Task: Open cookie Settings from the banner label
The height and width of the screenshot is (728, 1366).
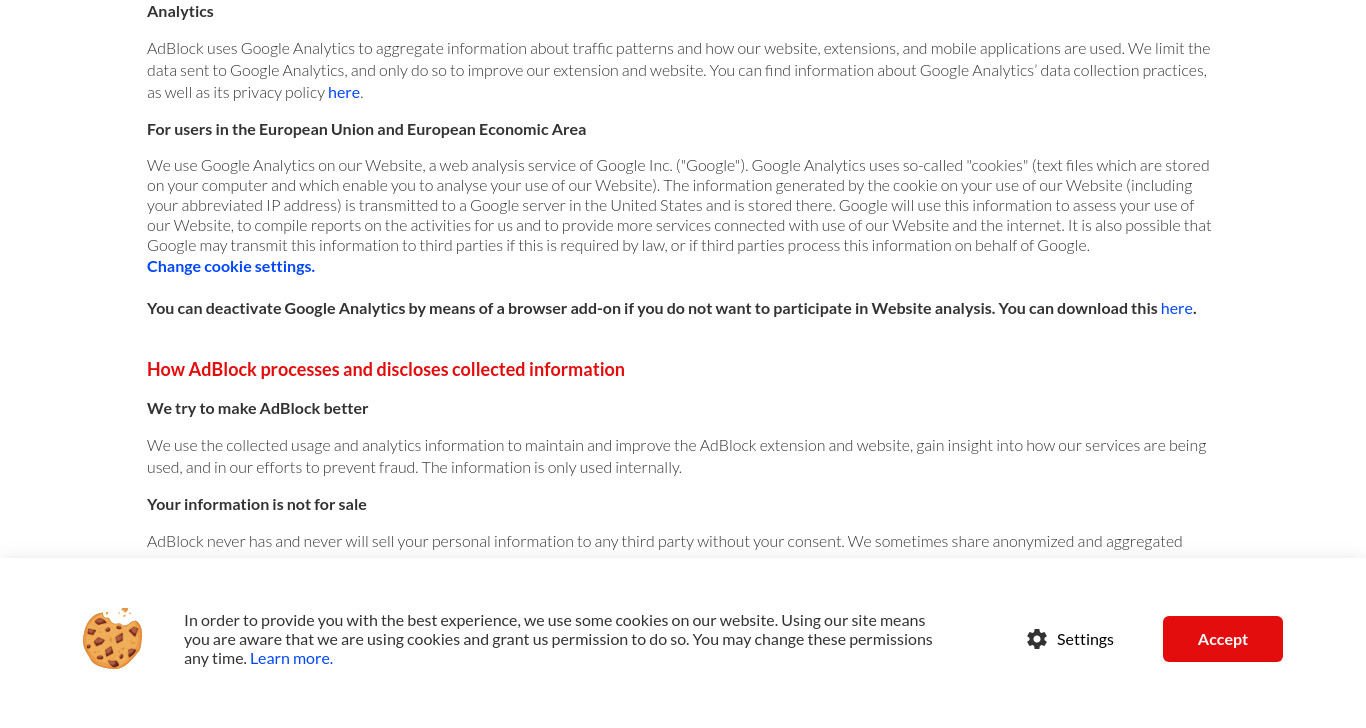Action: pyautogui.click(x=1085, y=639)
